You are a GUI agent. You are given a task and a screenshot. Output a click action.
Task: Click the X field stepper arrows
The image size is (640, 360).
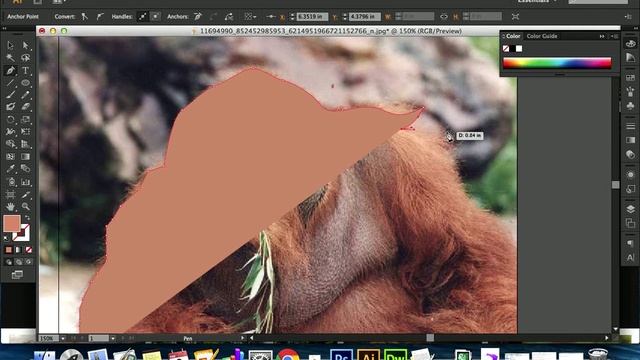292,17
